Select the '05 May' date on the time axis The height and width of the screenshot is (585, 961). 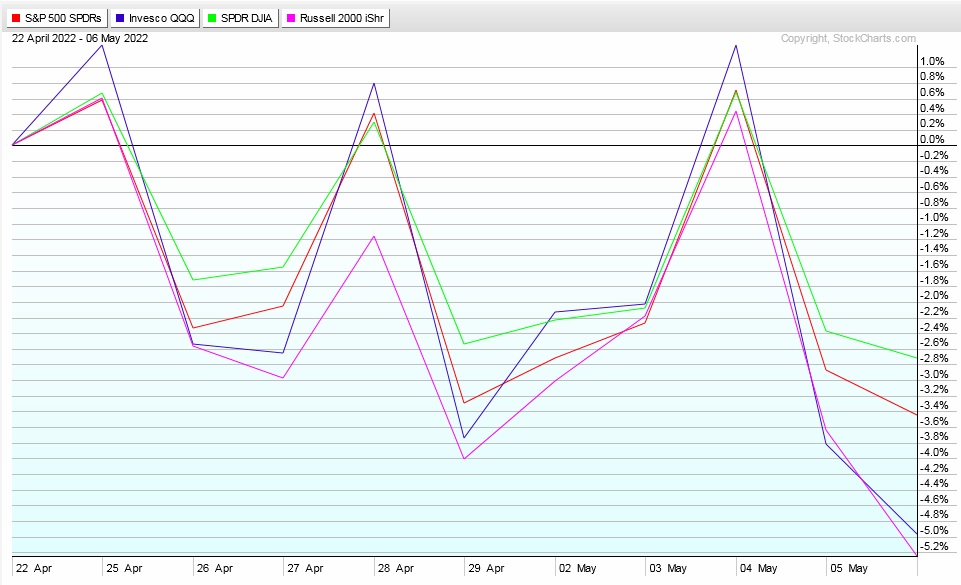(849, 568)
